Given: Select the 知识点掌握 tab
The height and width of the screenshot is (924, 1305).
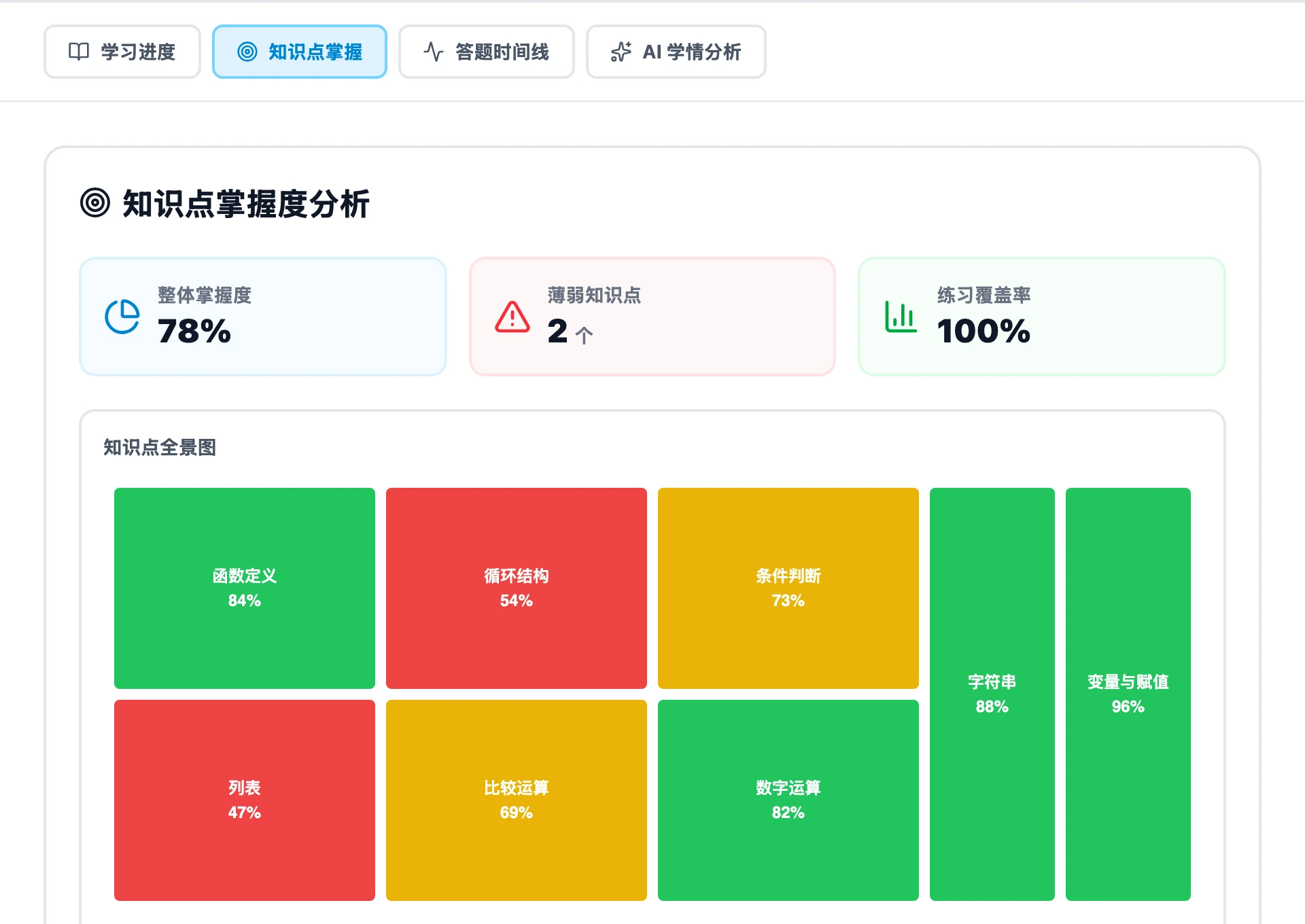Looking at the screenshot, I should pyautogui.click(x=300, y=52).
